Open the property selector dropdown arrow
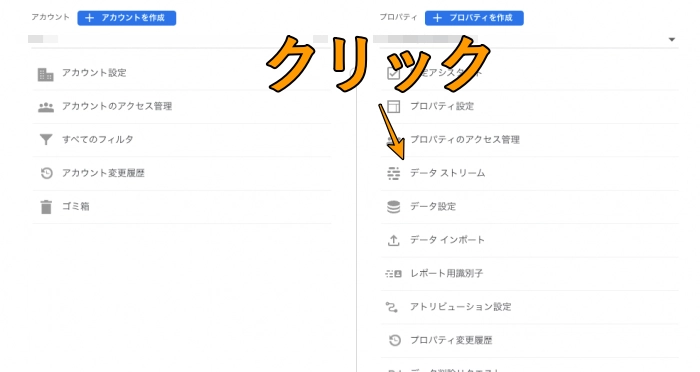Viewport: 700px width, 372px height. 671,40
